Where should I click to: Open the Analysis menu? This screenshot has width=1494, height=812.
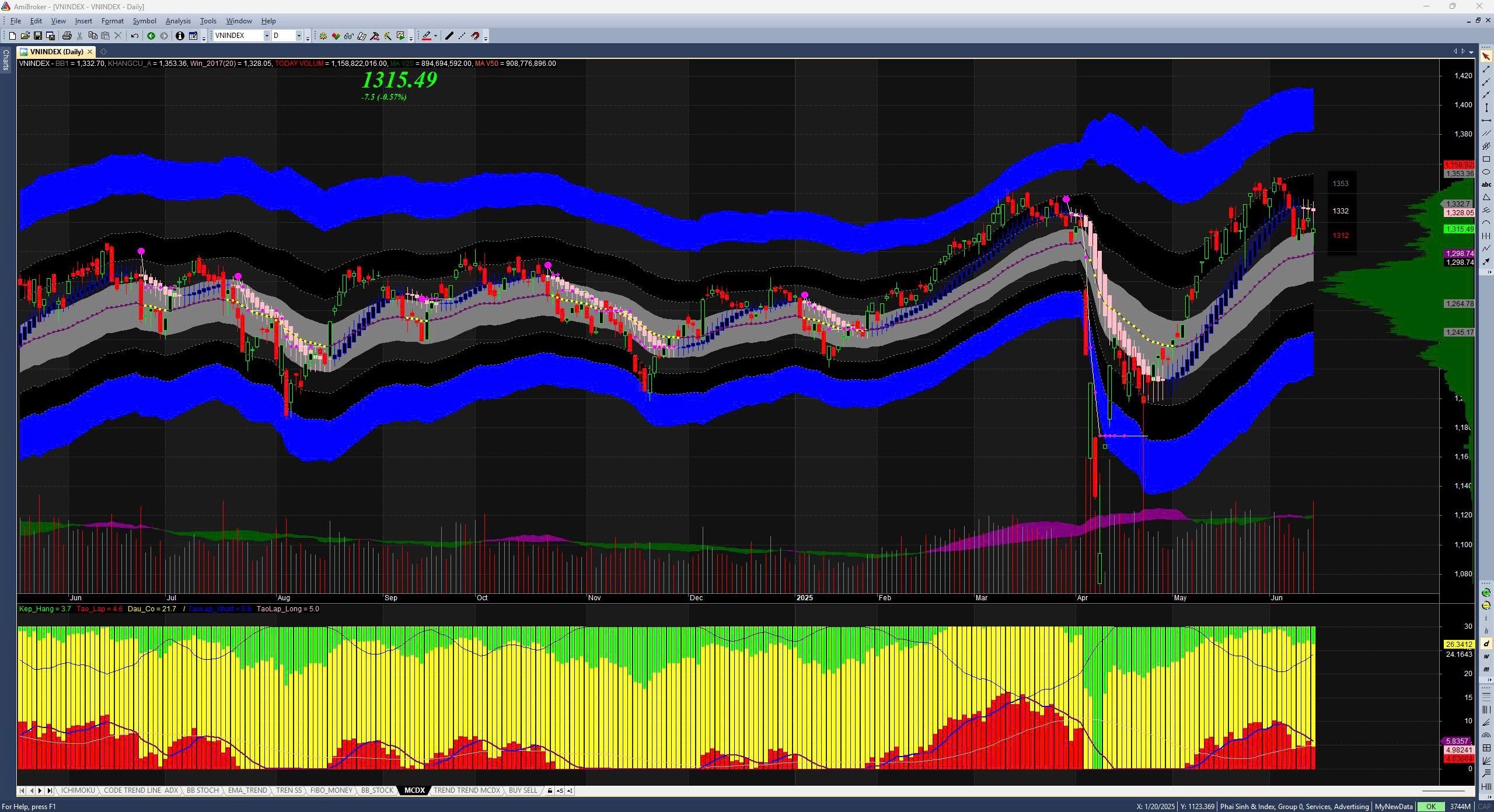(178, 20)
